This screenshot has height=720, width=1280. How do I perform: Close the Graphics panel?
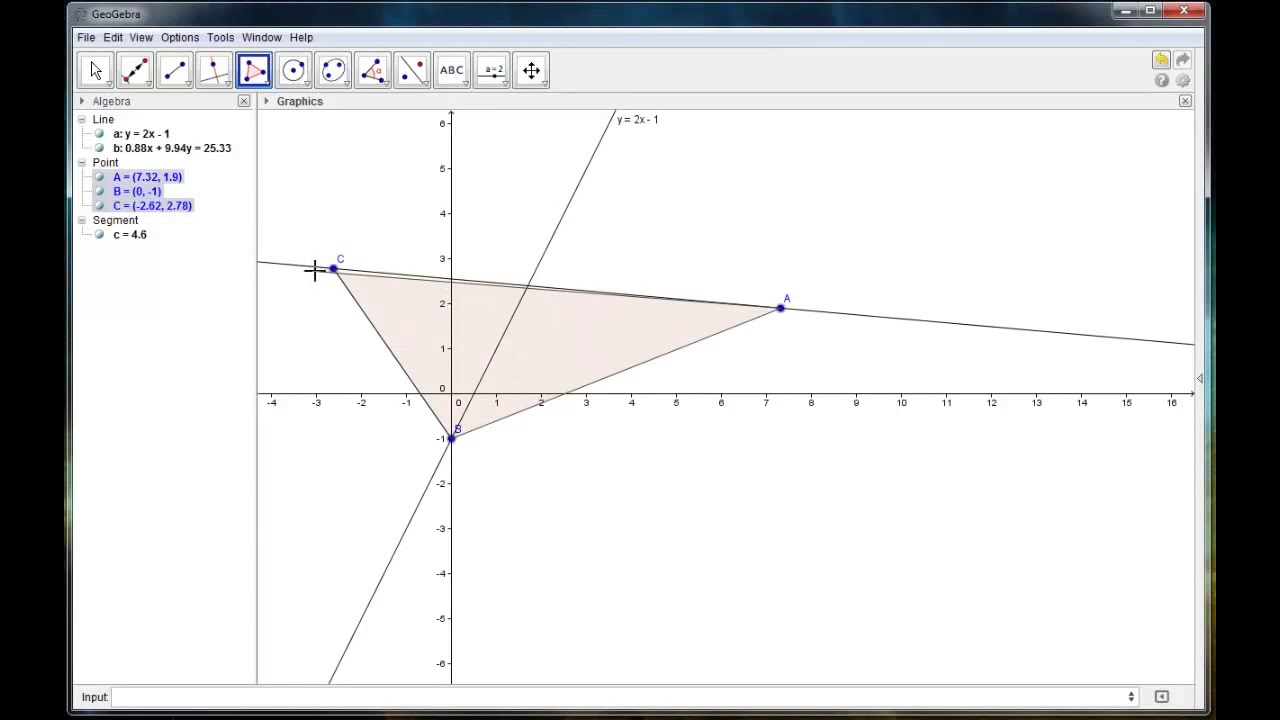point(1185,101)
